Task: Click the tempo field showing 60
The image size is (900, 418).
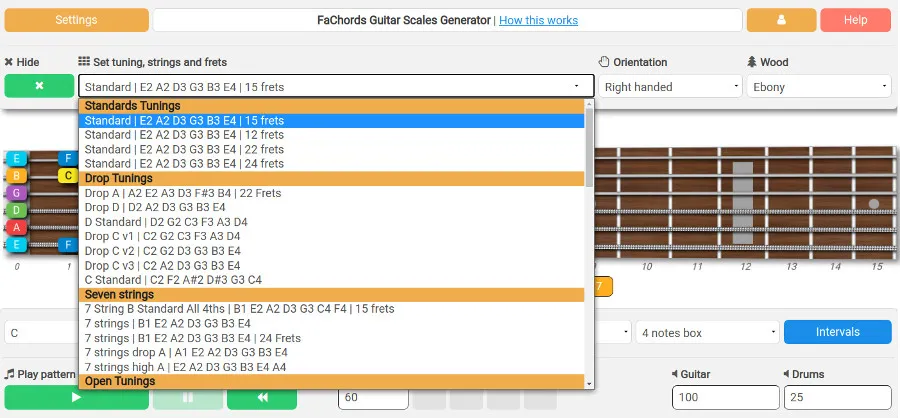Action: click(373, 397)
